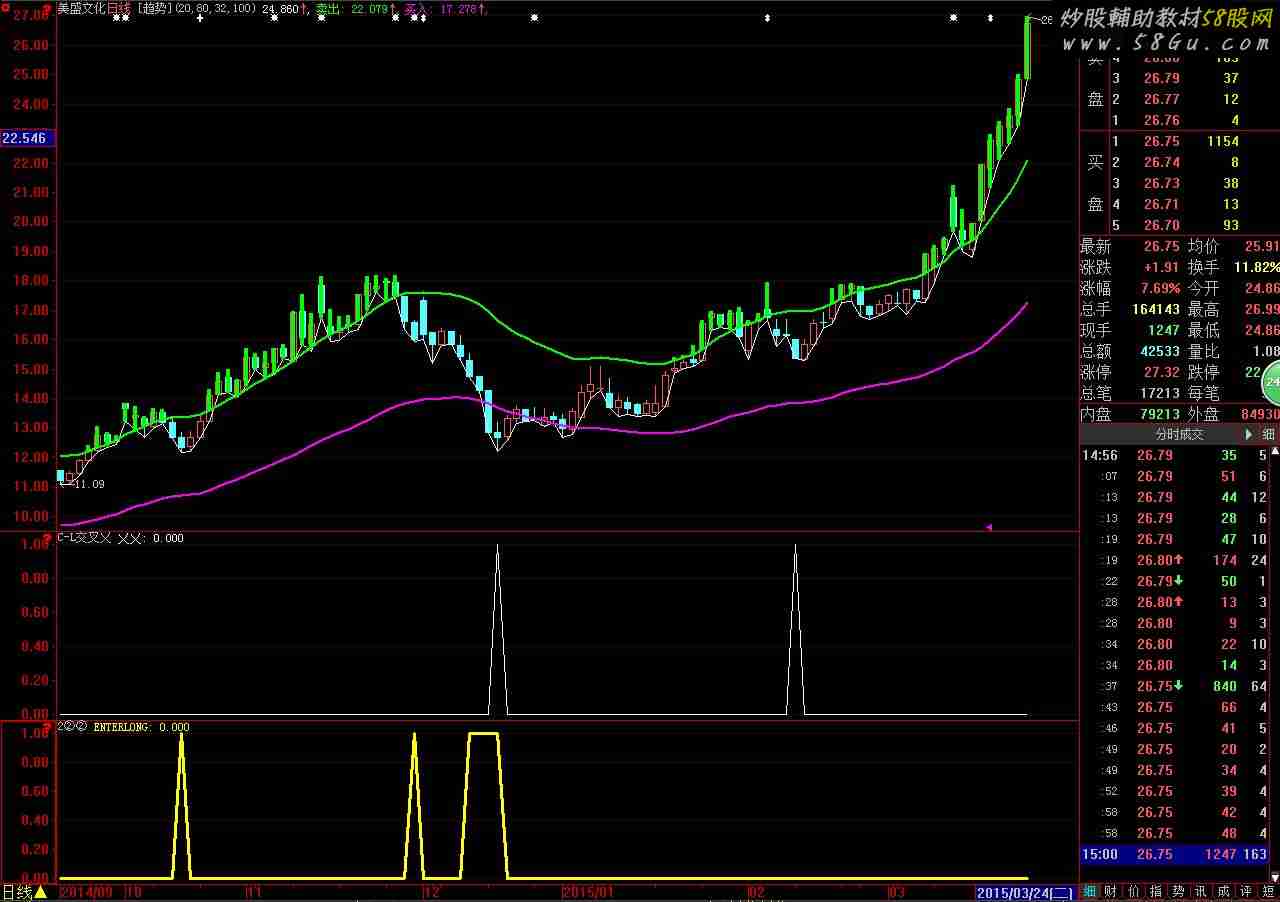The image size is (1280, 902).
Task: Click buy level 1 price 26.75
Action: click(x=1161, y=141)
